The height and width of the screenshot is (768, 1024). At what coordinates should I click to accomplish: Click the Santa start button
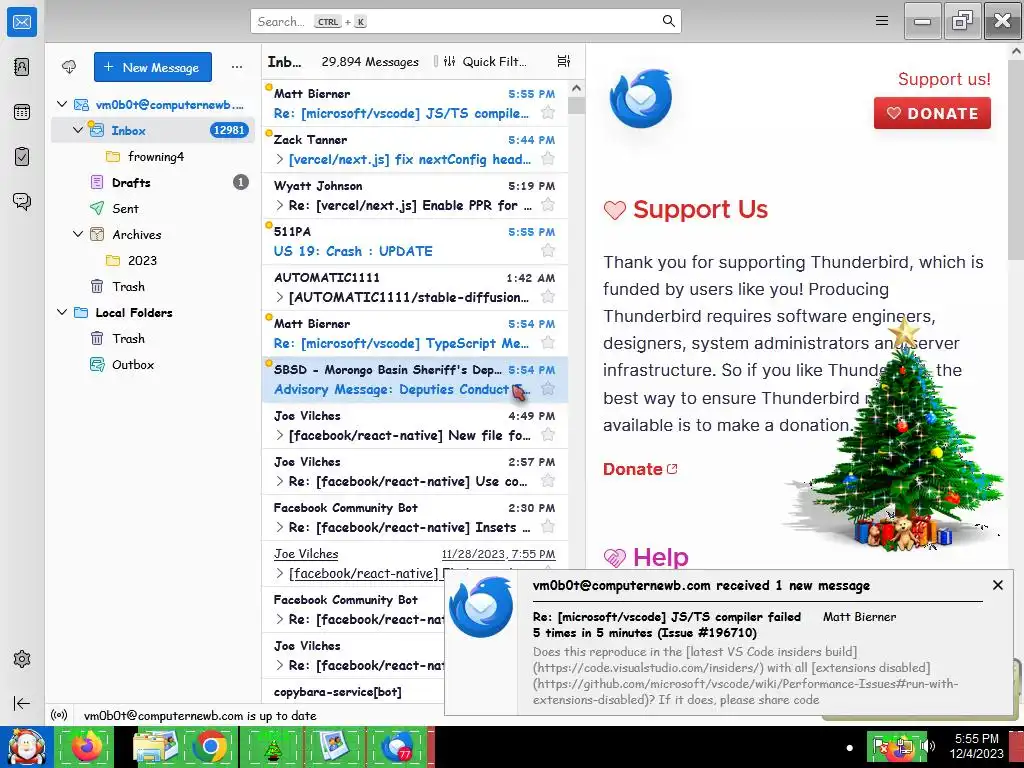click(x=26, y=746)
